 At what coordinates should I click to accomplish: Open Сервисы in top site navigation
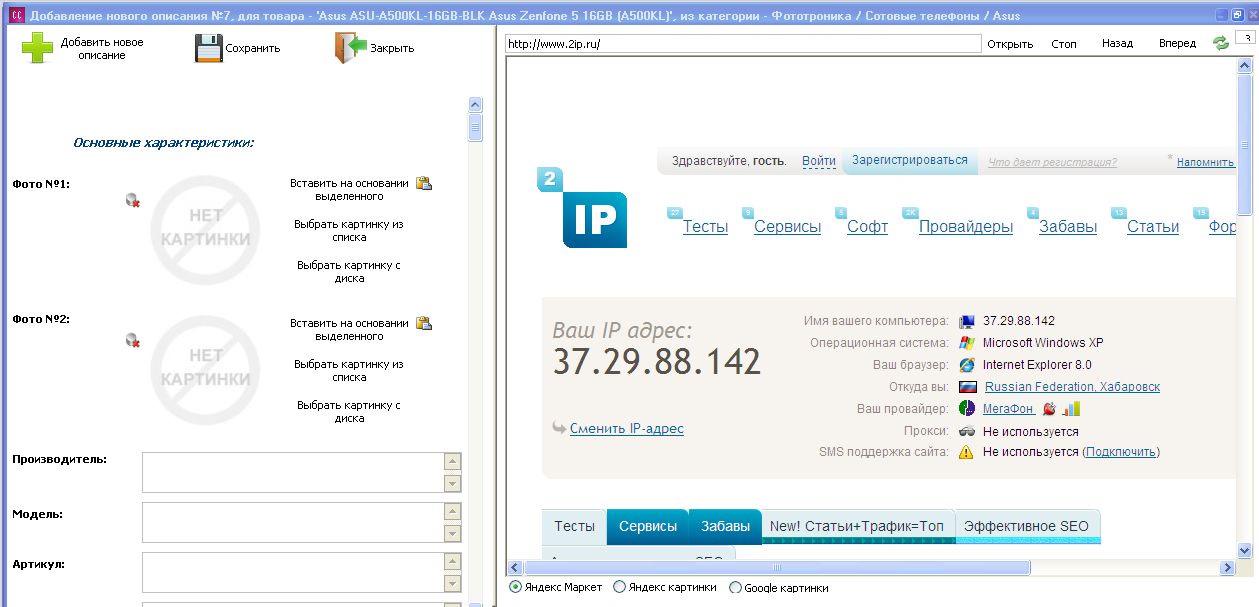(787, 227)
